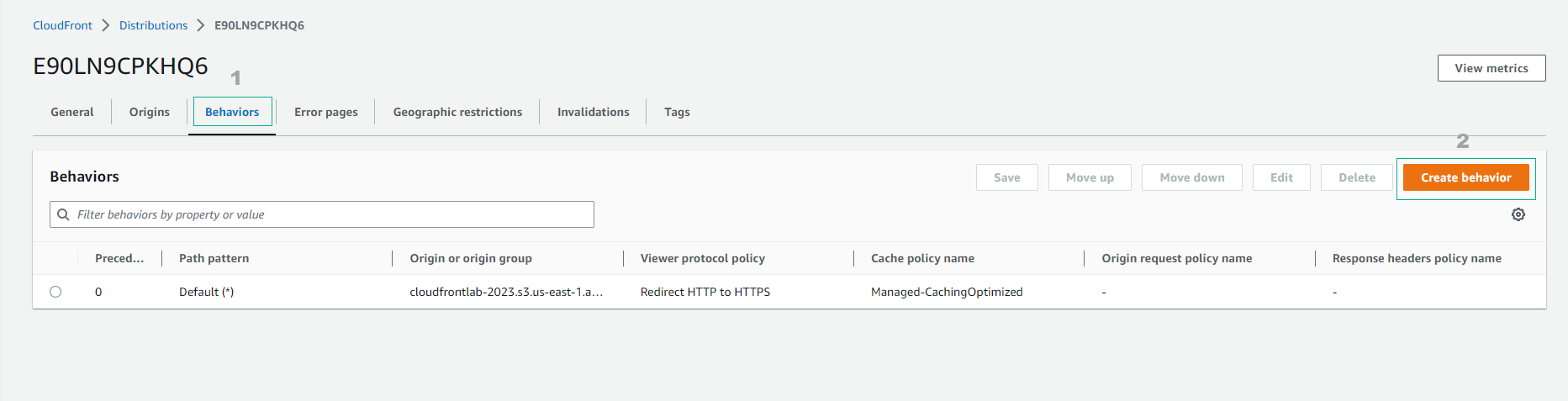Click the E90LN9CPKHQ6 page heading

point(120,66)
